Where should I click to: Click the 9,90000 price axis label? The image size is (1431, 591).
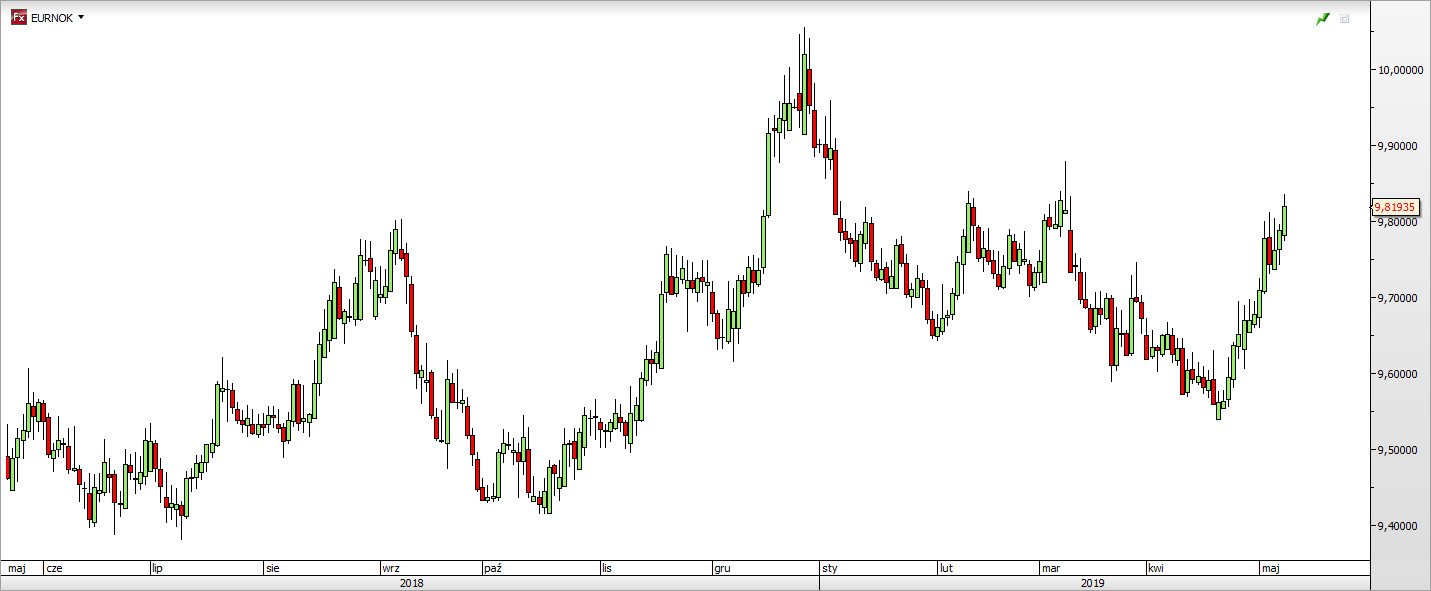(x=1400, y=145)
